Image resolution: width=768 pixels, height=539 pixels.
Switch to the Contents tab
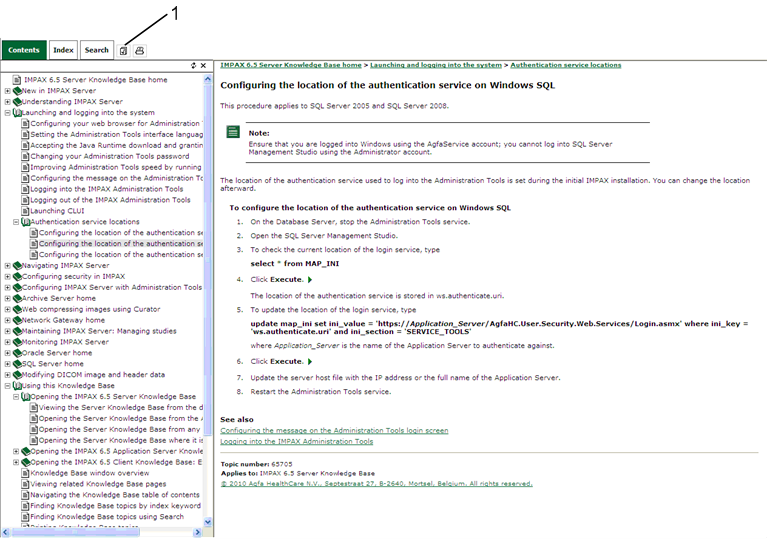click(24, 50)
